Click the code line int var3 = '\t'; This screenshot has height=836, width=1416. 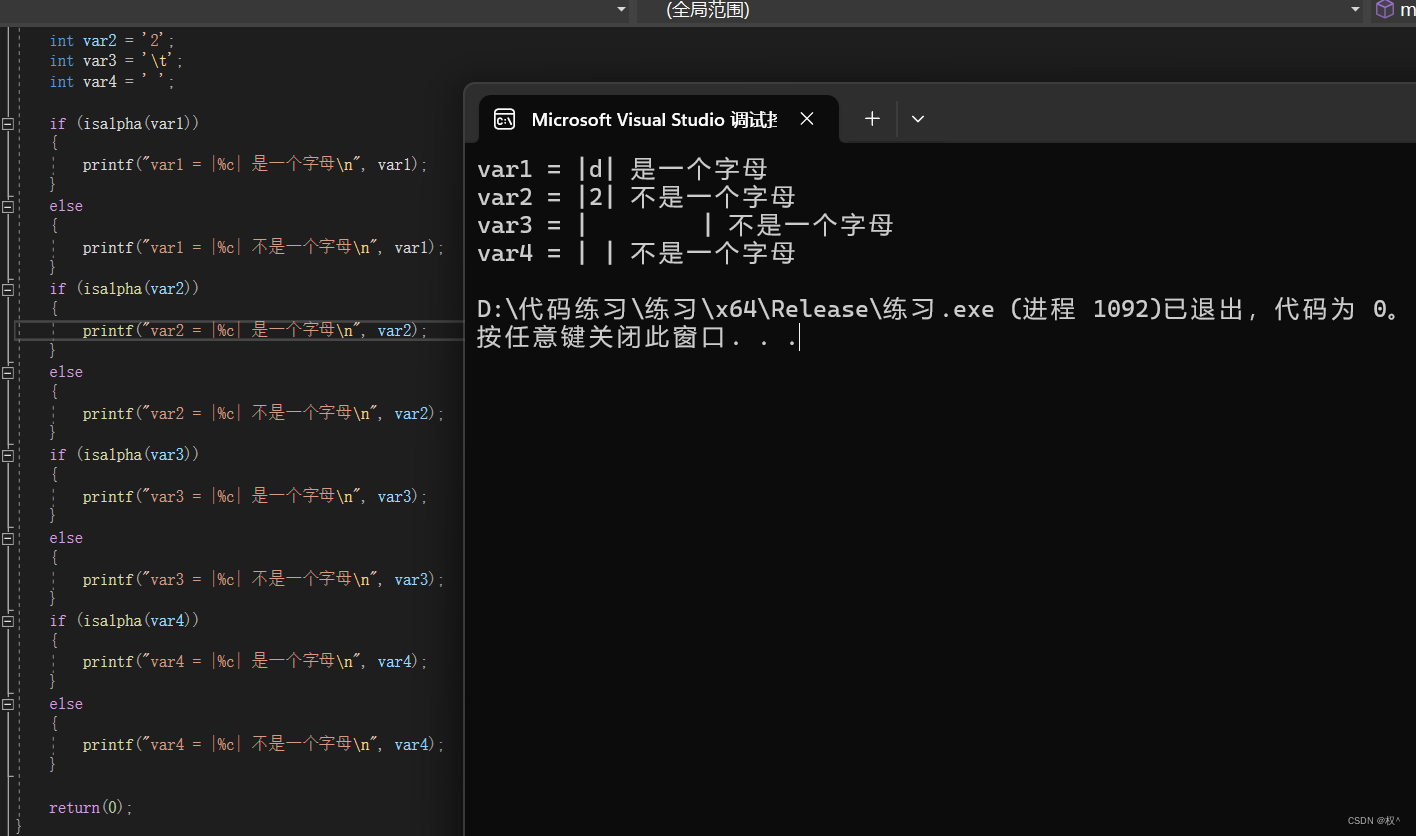pyautogui.click(x=116, y=61)
